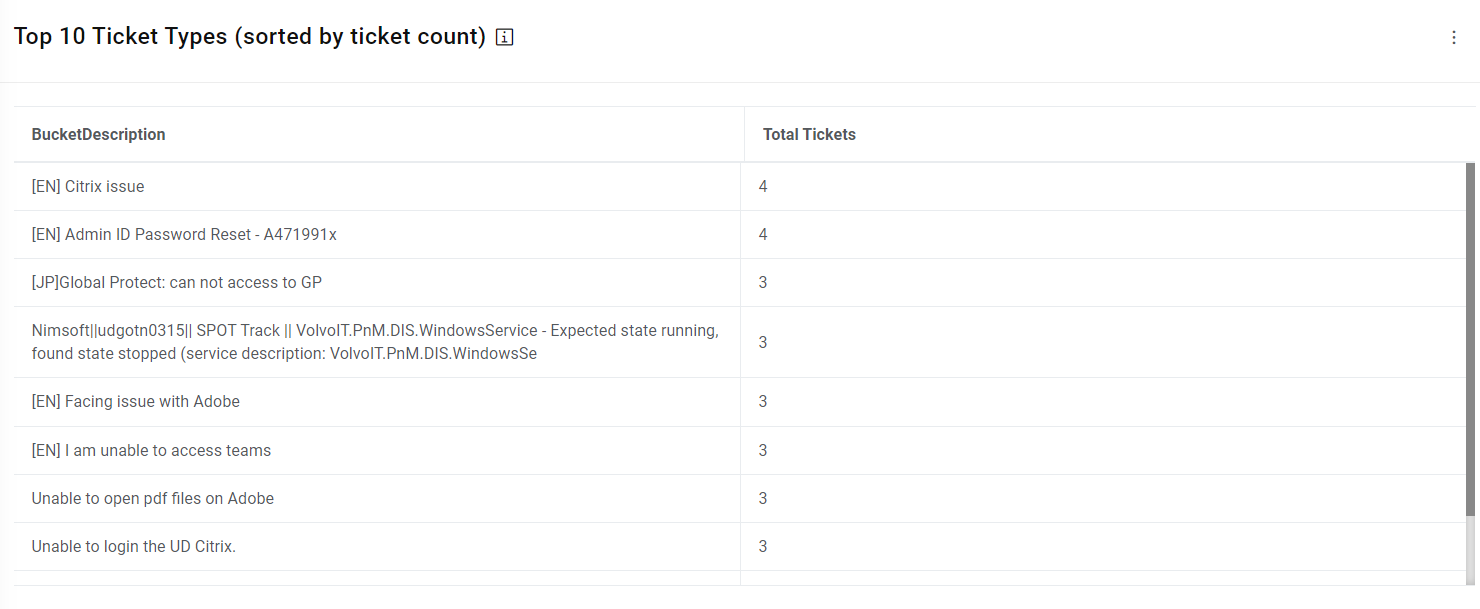
Task: Click the info icon beside the title
Action: 505,38
